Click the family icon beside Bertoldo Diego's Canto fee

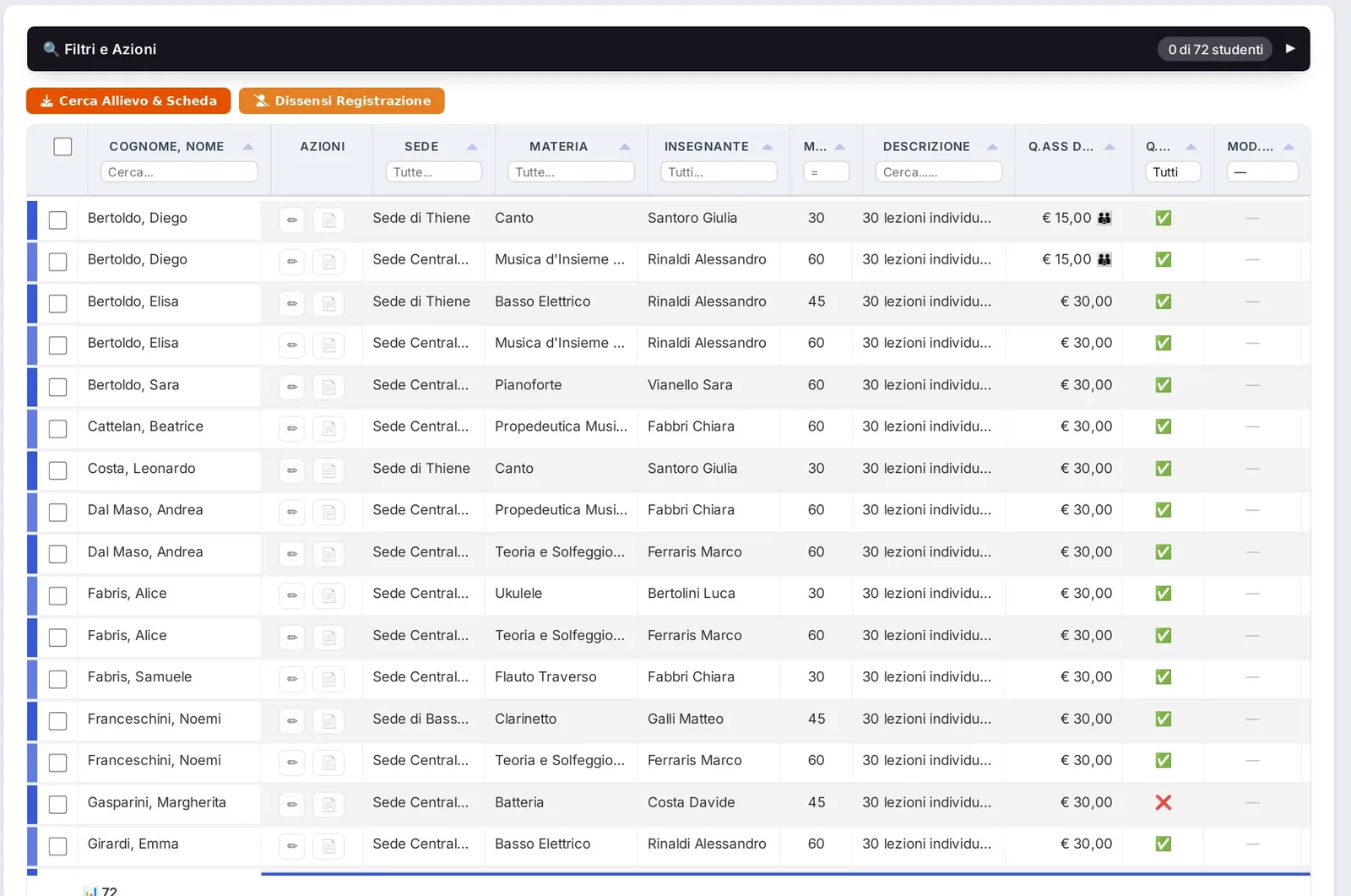[x=1104, y=218]
